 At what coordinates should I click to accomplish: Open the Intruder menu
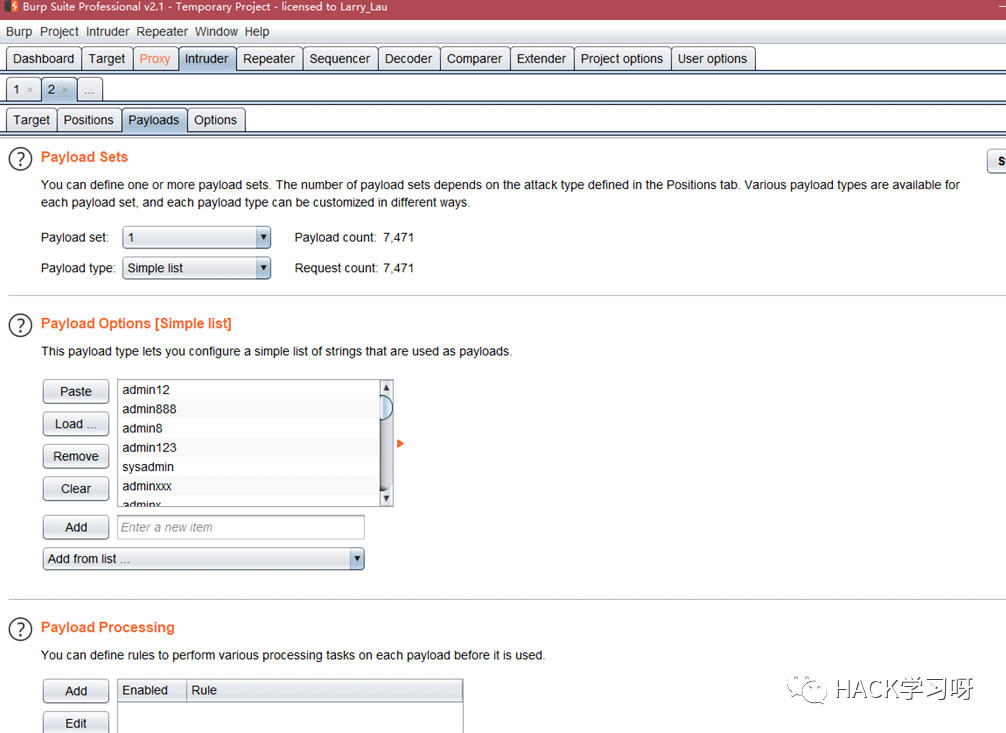(108, 31)
